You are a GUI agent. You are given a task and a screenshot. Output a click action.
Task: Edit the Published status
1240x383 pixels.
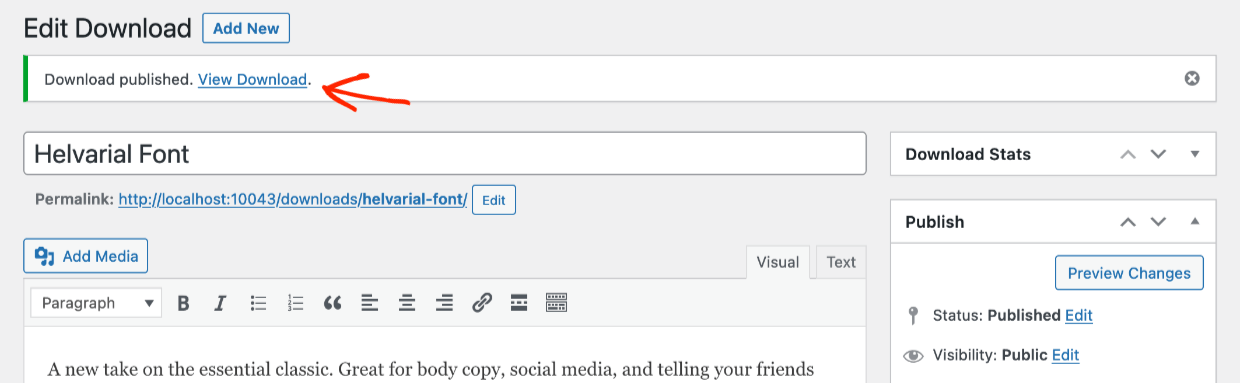click(1079, 315)
